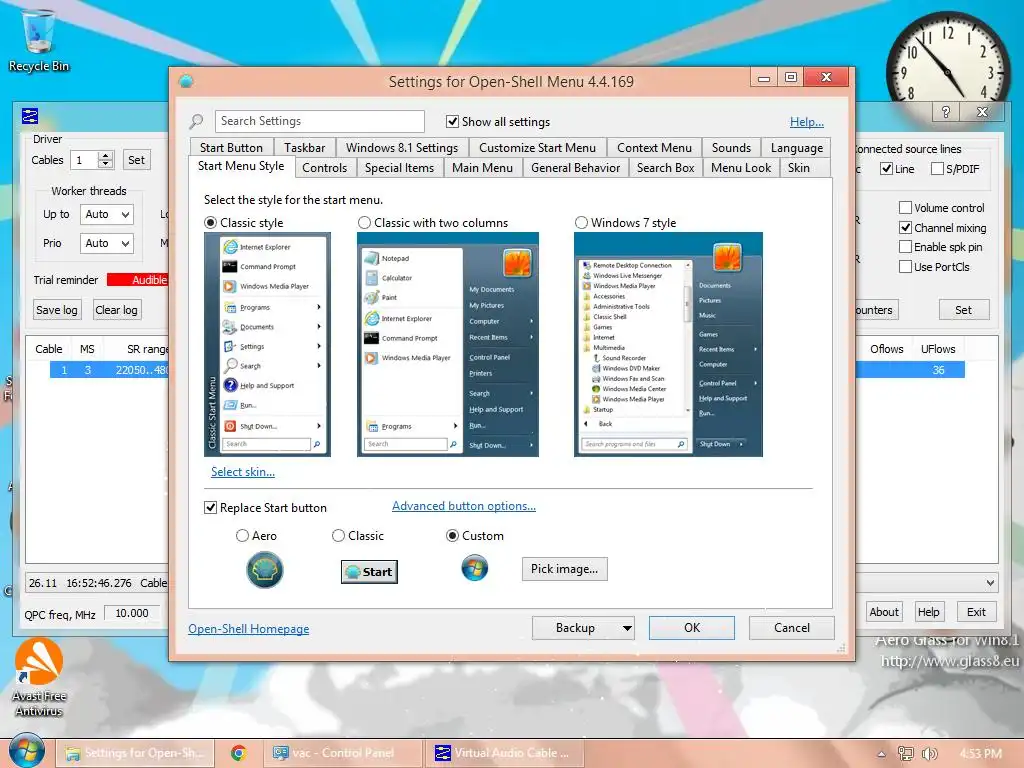Click the About button
Image resolution: width=1024 pixels, height=768 pixels.
pyautogui.click(x=884, y=612)
